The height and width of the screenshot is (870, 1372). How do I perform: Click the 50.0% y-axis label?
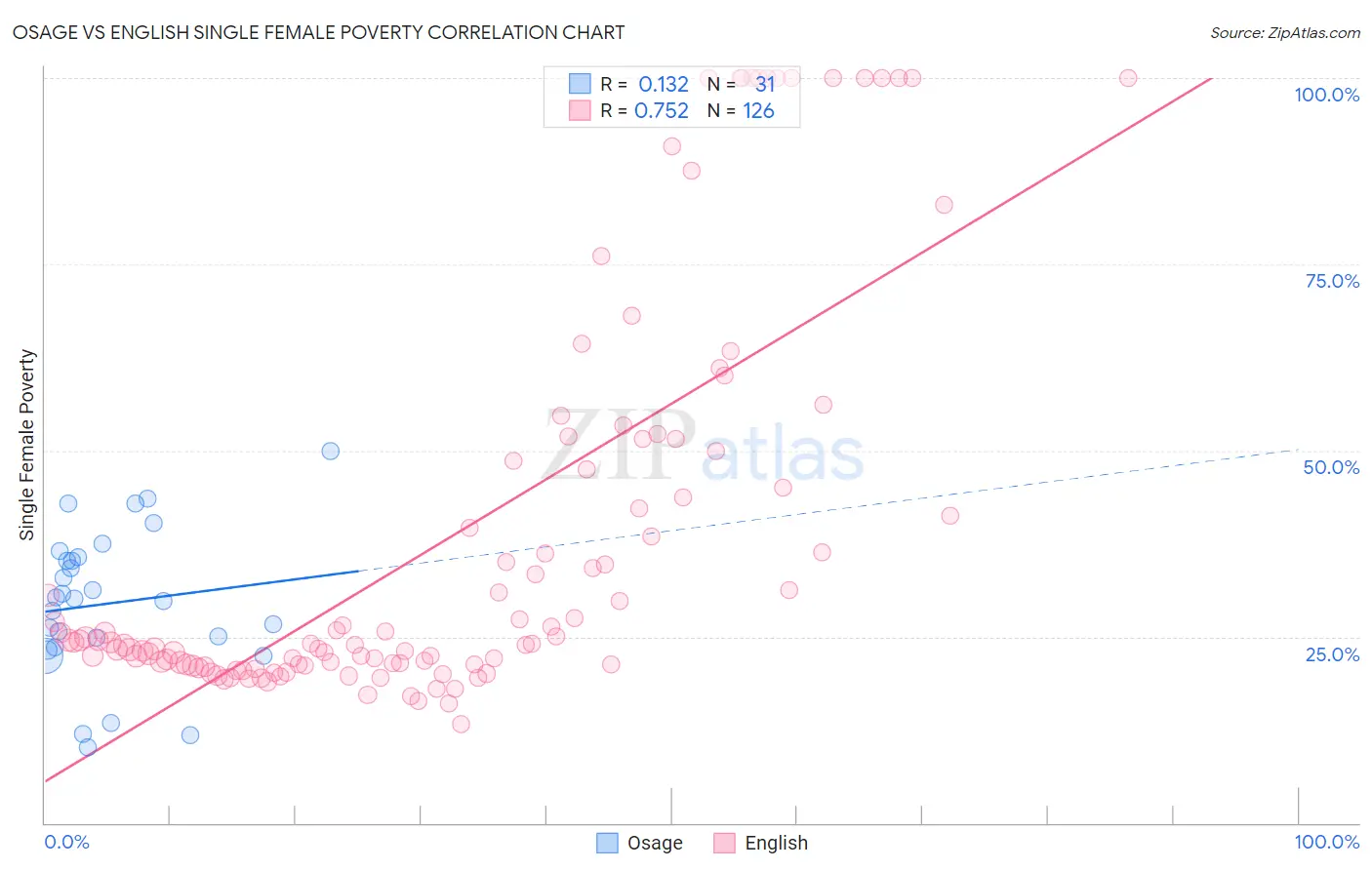click(1331, 467)
